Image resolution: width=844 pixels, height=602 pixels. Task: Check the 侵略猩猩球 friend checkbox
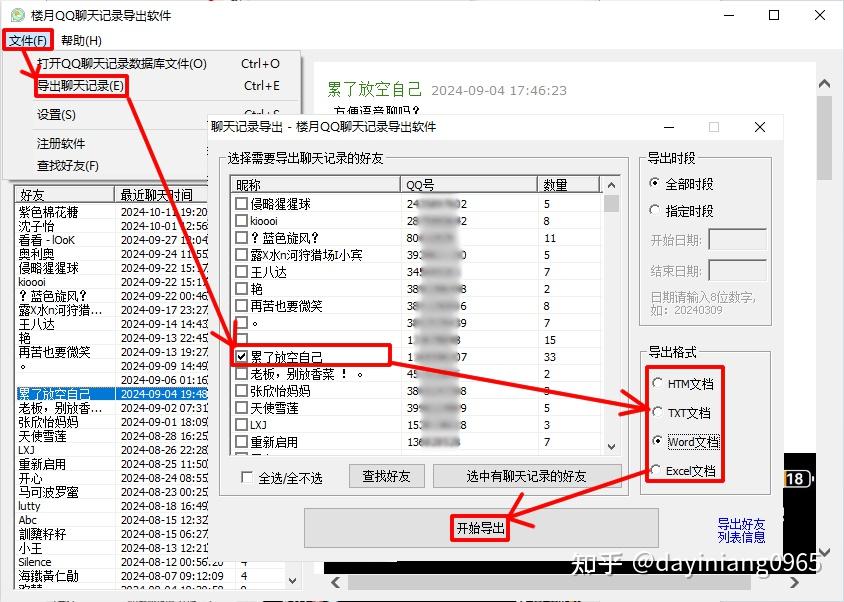click(242, 204)
